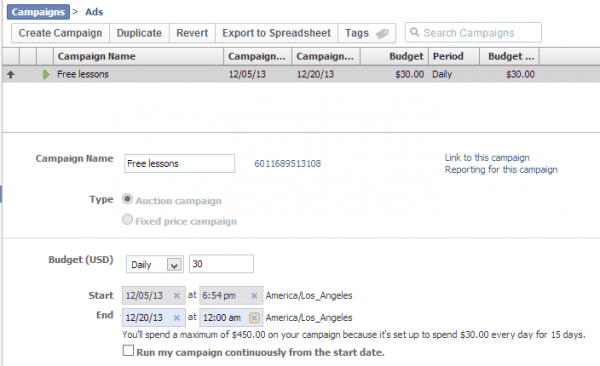Click the start date field 12/05/13

(154, 296)
